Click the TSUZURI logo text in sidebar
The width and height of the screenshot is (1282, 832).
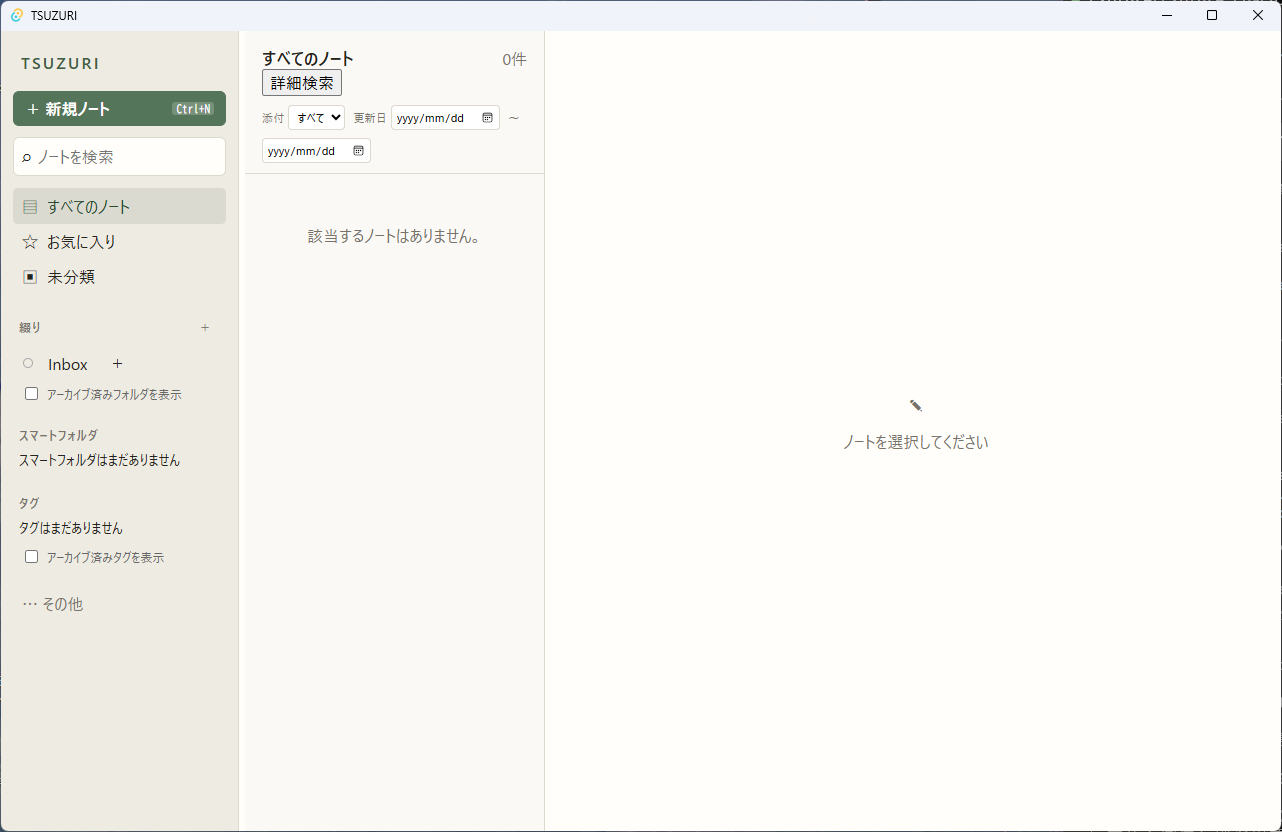pos(60,63)
